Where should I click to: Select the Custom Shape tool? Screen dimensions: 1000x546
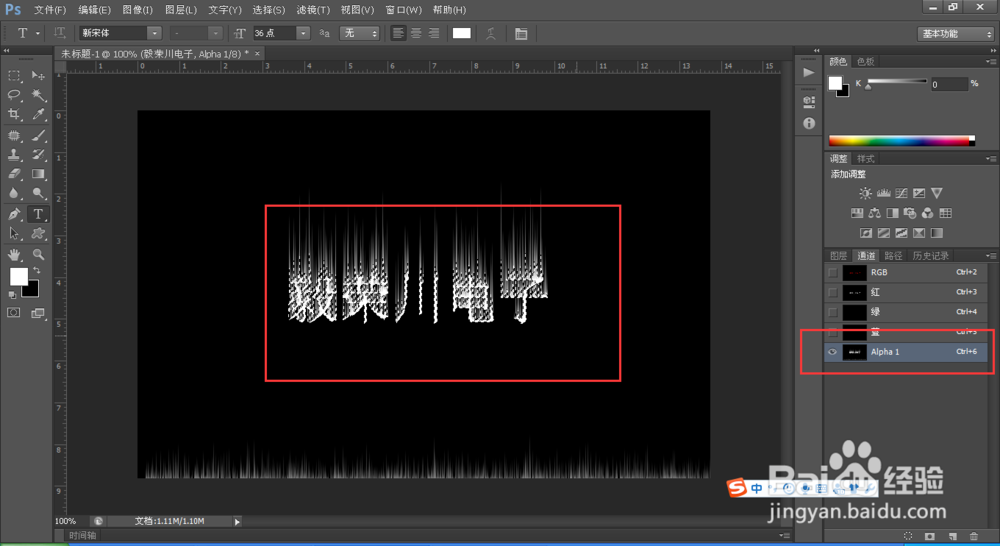(38, 233)
